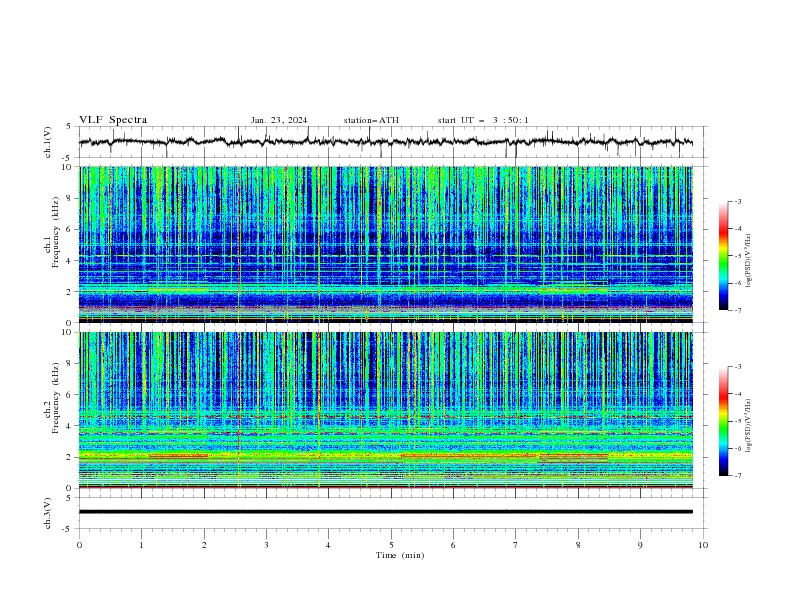Click the ch.2 colorbar "log(PSD)(V²/Hz)" label
The image size is (792, 612).
point(749,426)
